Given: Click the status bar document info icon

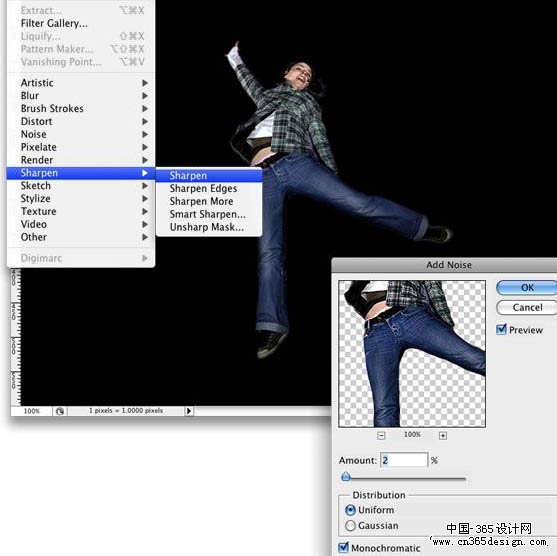Looking at the screenshot, I should click(60, 411).
